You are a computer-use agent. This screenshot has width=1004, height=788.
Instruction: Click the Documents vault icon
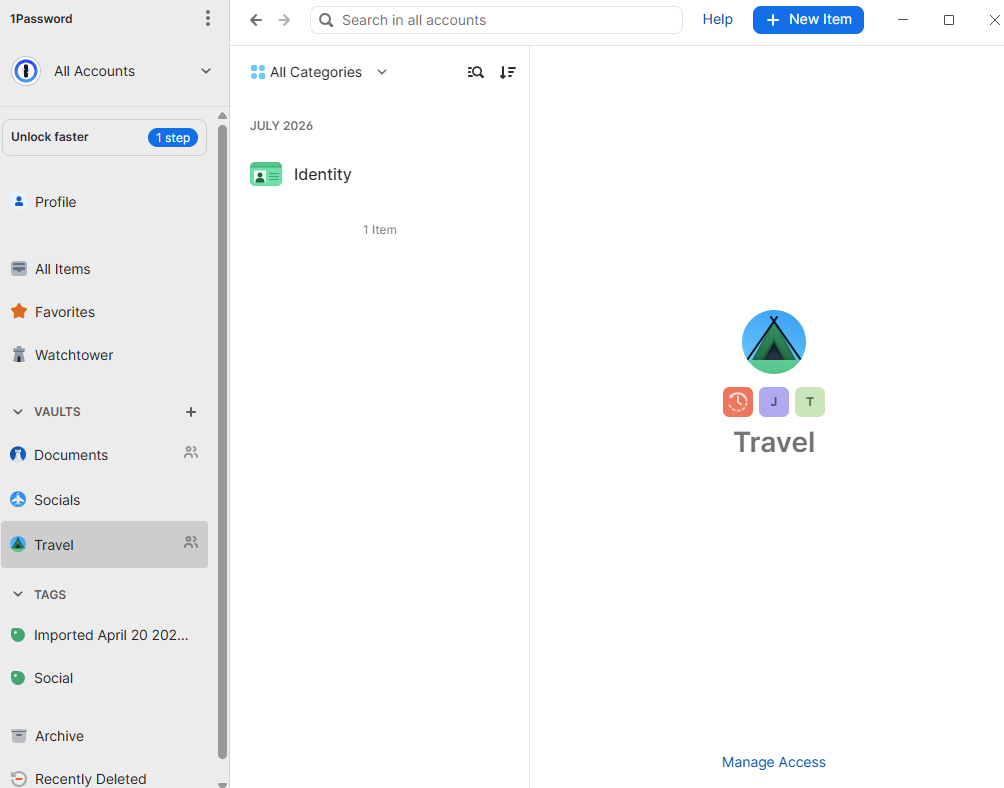click(x=18, y=454)
